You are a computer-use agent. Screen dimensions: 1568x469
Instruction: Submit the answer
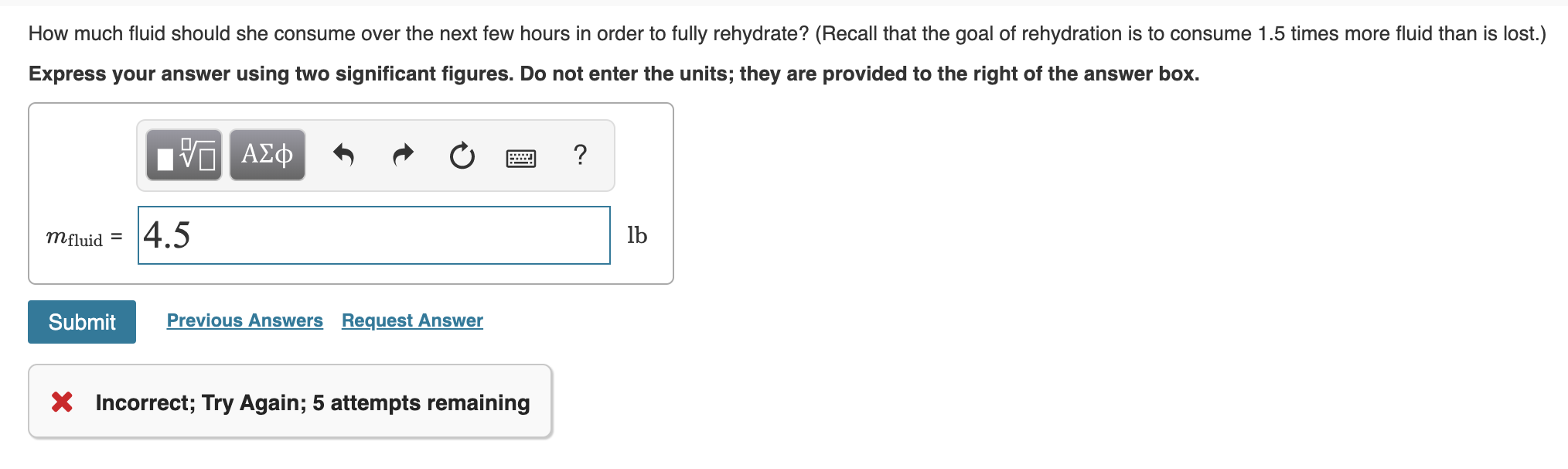(82, 322)
